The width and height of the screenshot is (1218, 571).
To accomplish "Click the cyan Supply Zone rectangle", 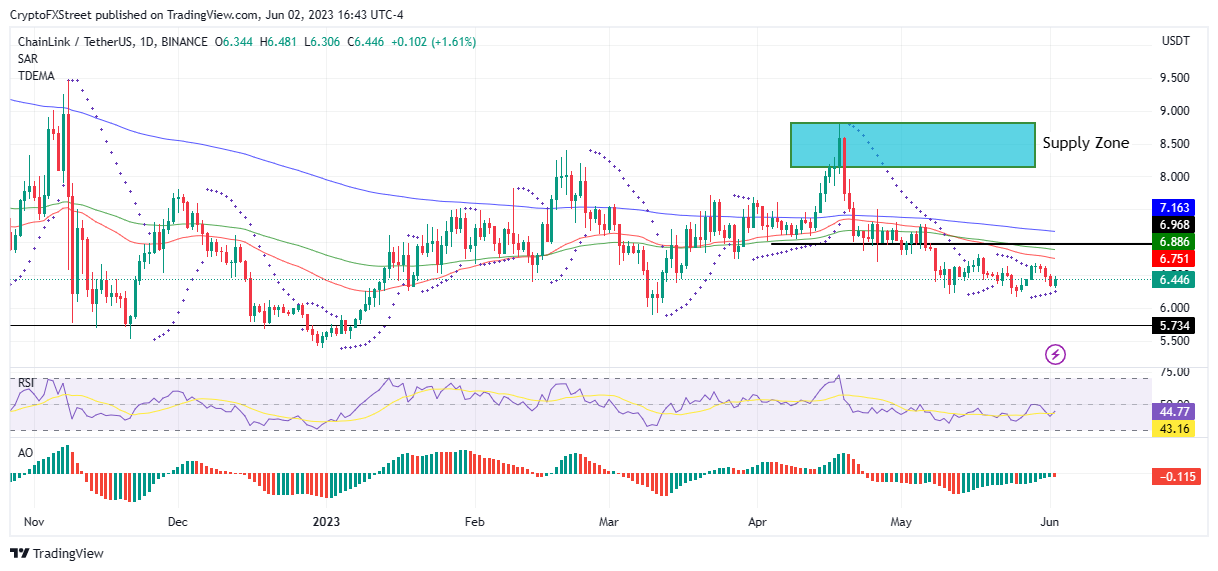I will [912, 145].
